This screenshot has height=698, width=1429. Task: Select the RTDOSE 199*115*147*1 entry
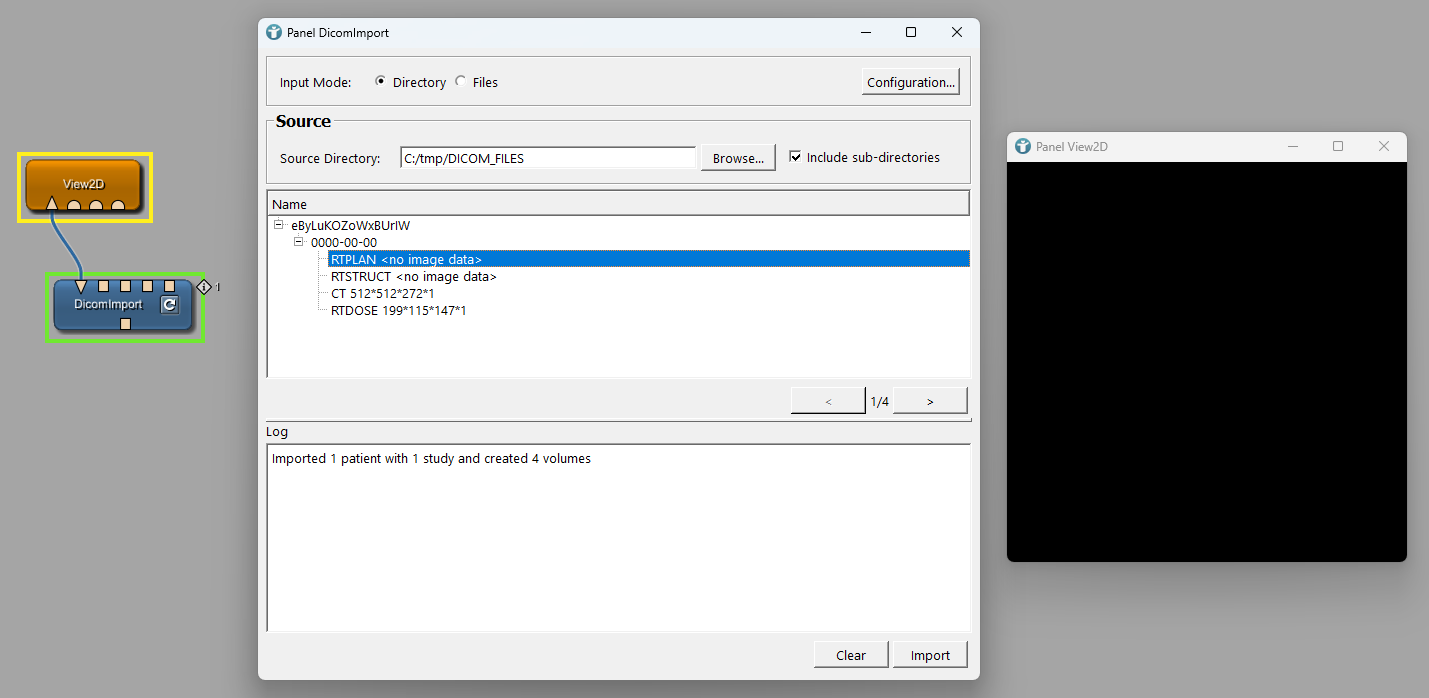[x=398, y=311]
